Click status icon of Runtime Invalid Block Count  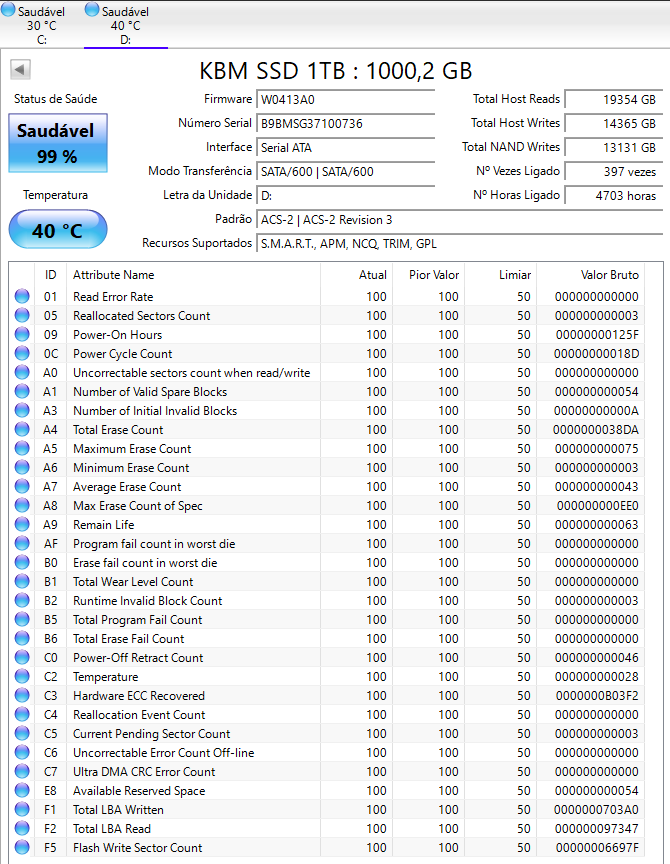(22, 601)
